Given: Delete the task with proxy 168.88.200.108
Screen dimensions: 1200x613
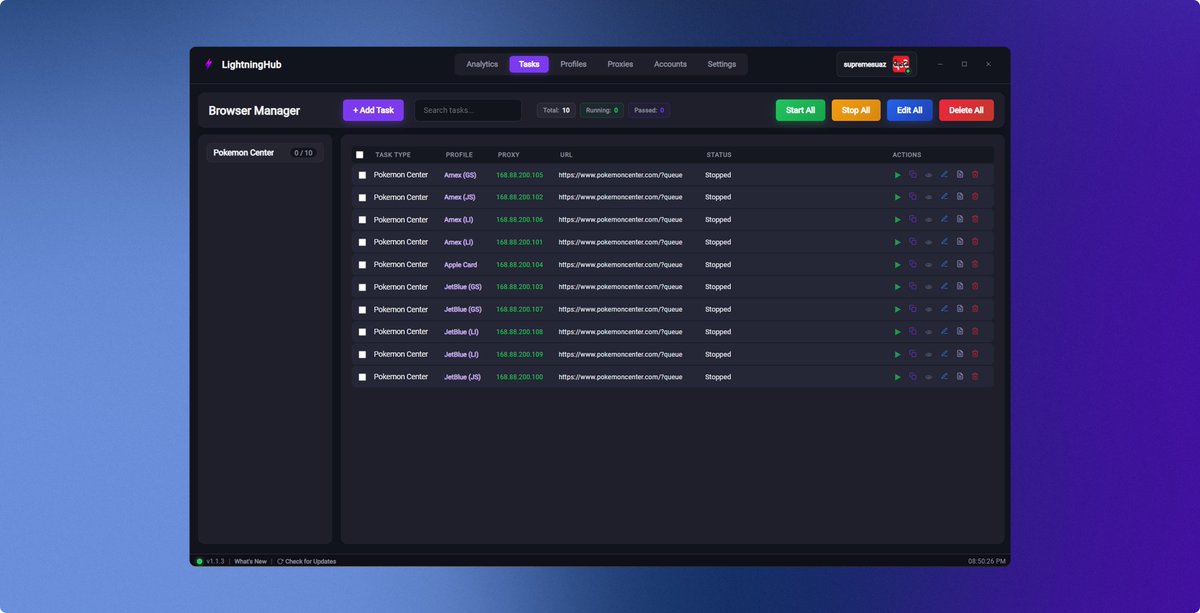Looking at the screenshot, I should coord(975,332).
